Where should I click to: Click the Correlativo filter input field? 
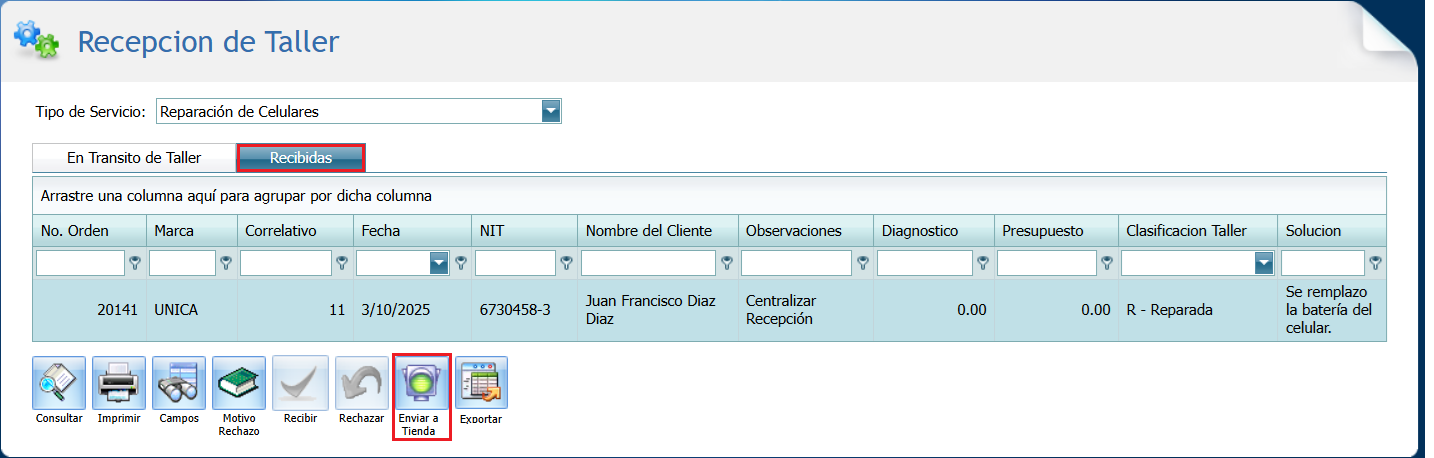286,263
